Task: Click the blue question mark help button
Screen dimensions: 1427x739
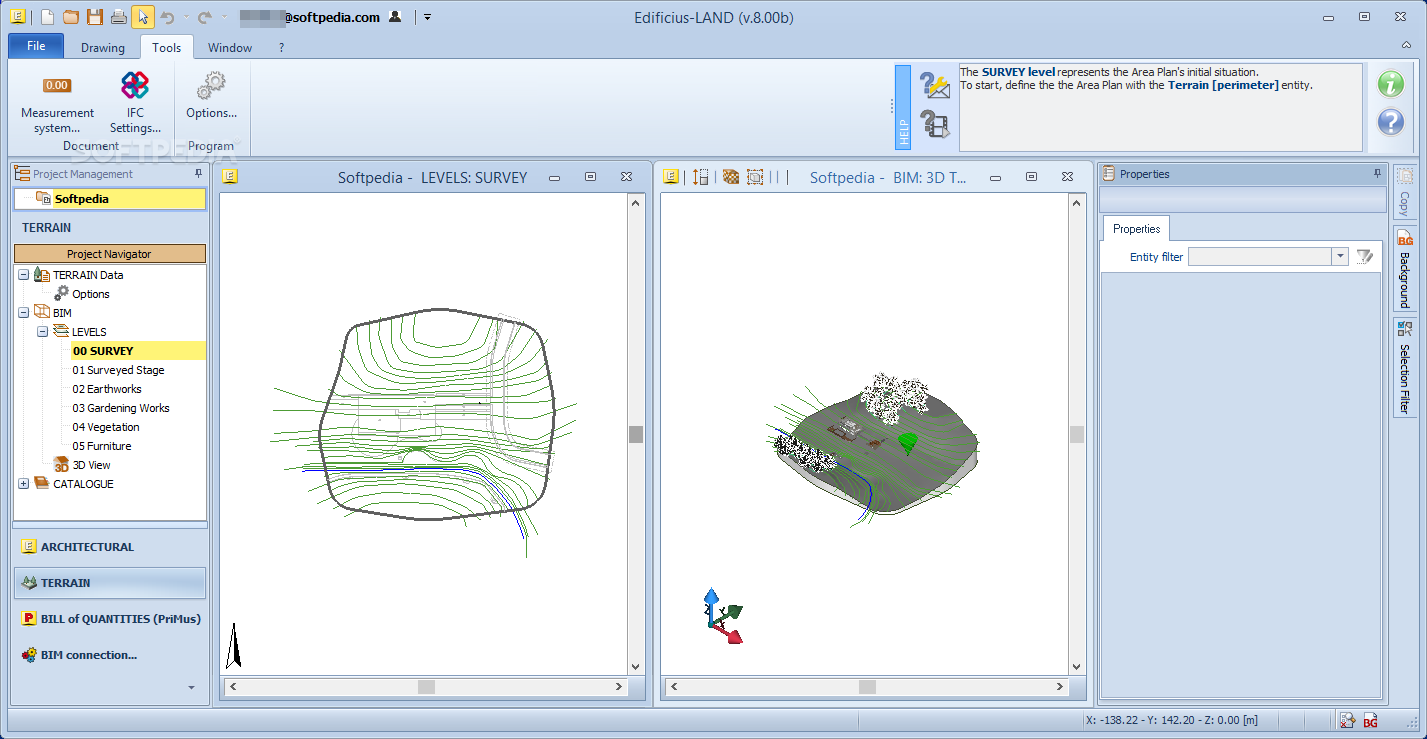Action: tap(1391, 122)
